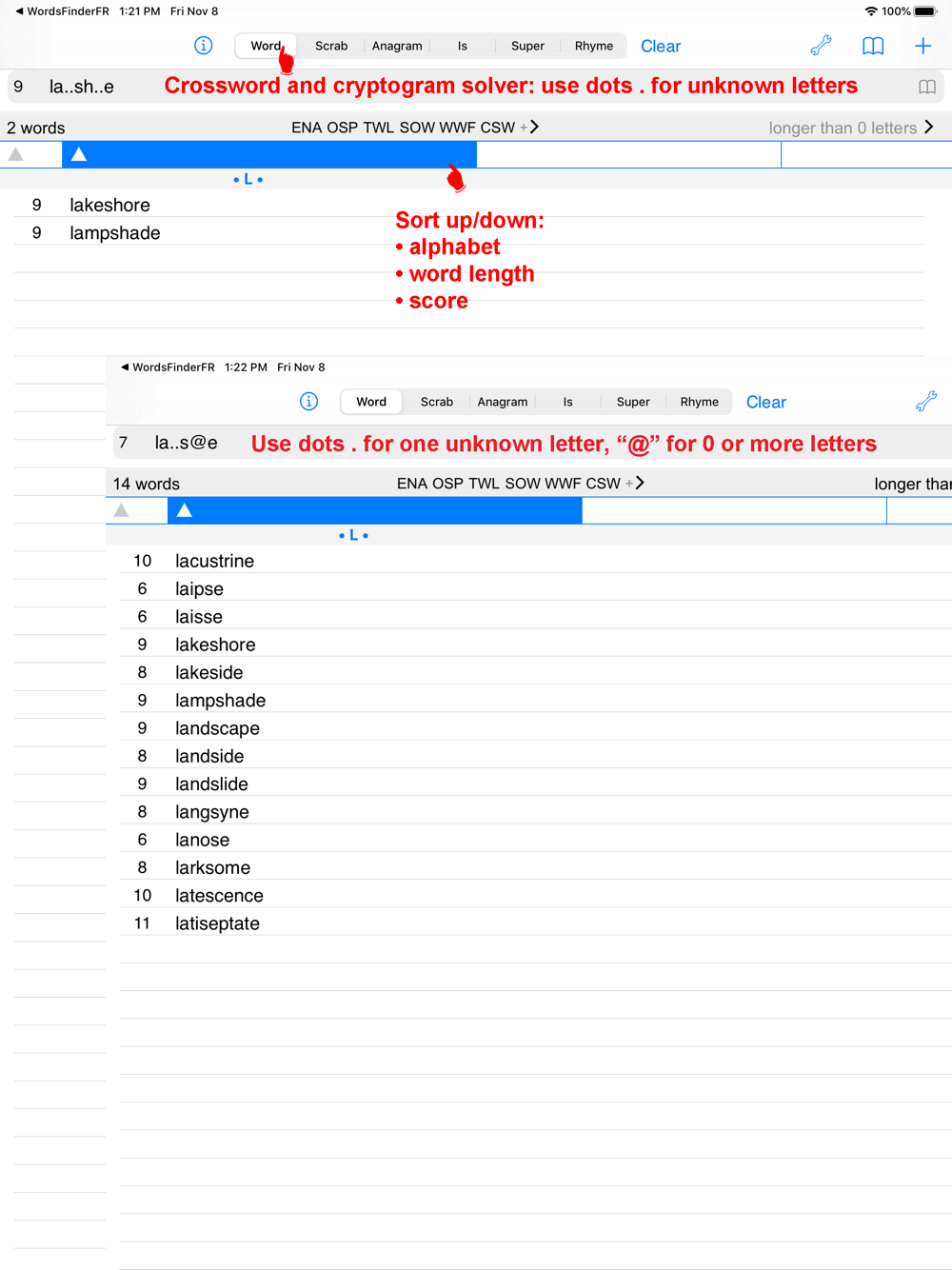Select the Super tab in top toolbar
Image resolution: width=952 pixels, height=1270 pixels.
[x=527, y=46]
